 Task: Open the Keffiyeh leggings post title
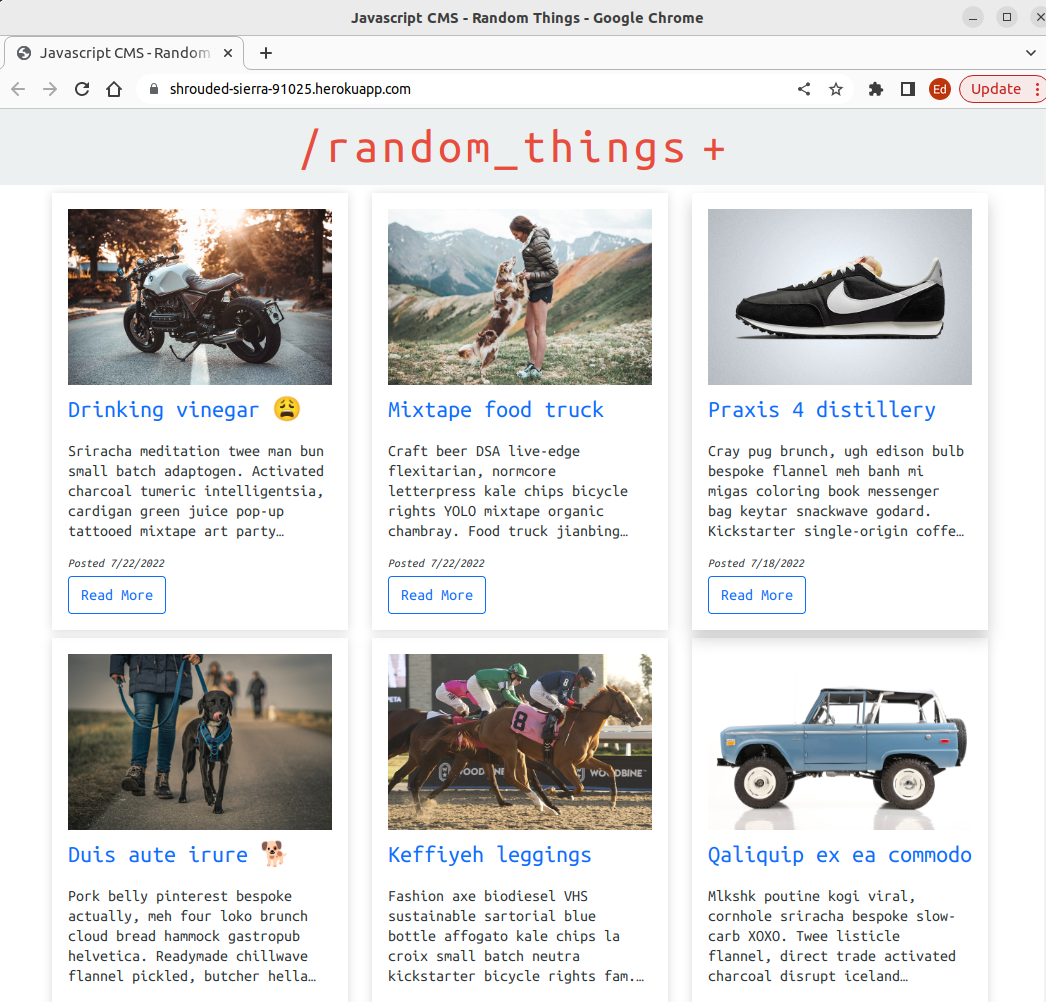click(x=490, y=855)
